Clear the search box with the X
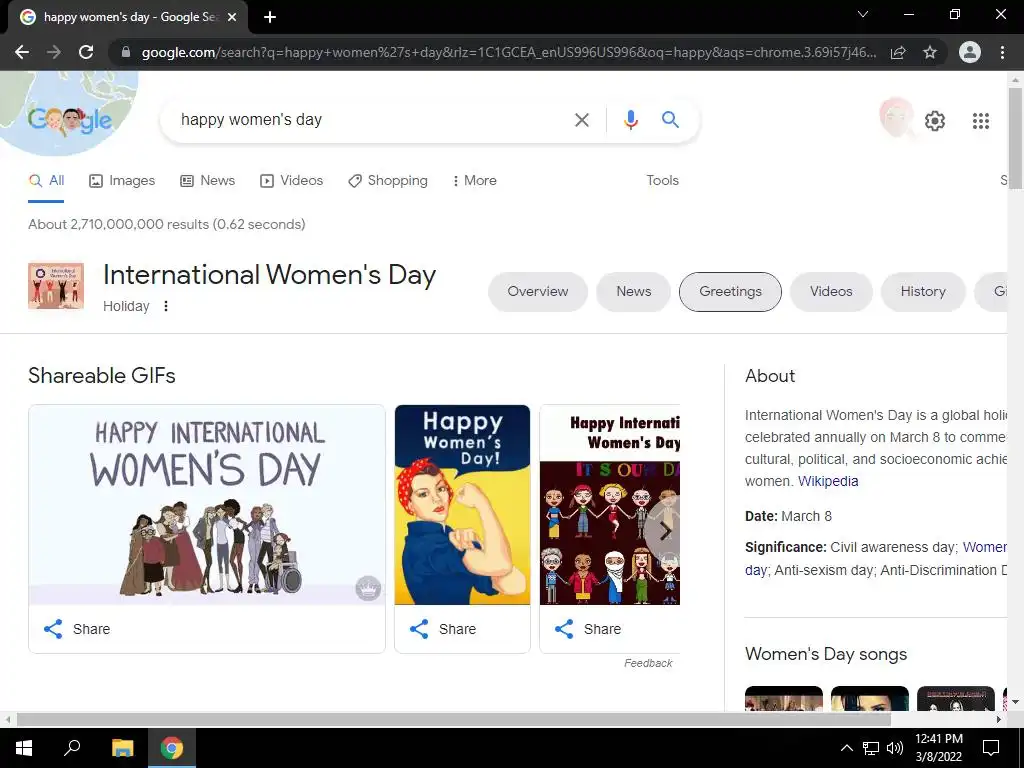This screenshot has height=768, width=1024. coord(581,120)
